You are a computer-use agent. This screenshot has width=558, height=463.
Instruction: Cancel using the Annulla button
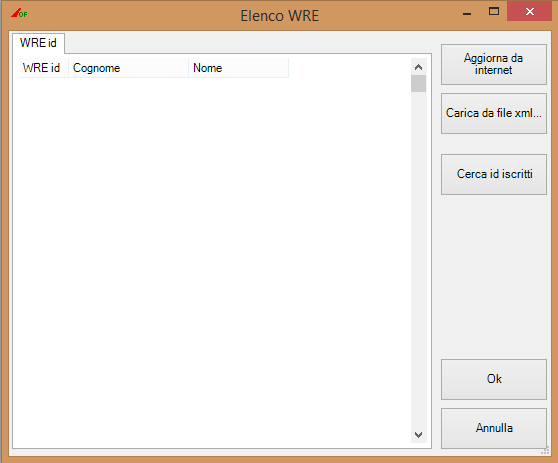(x=494, y=428)
